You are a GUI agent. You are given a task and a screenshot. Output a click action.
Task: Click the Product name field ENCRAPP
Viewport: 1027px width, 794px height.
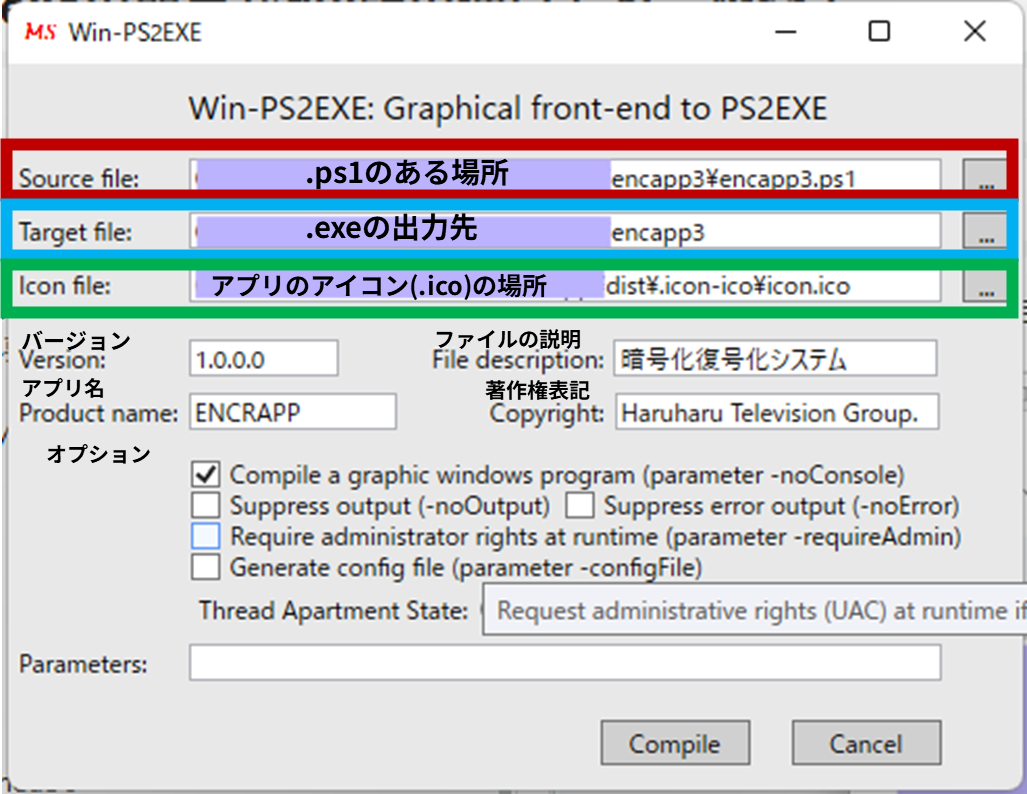pyautogui.click(x=293, y=411)
